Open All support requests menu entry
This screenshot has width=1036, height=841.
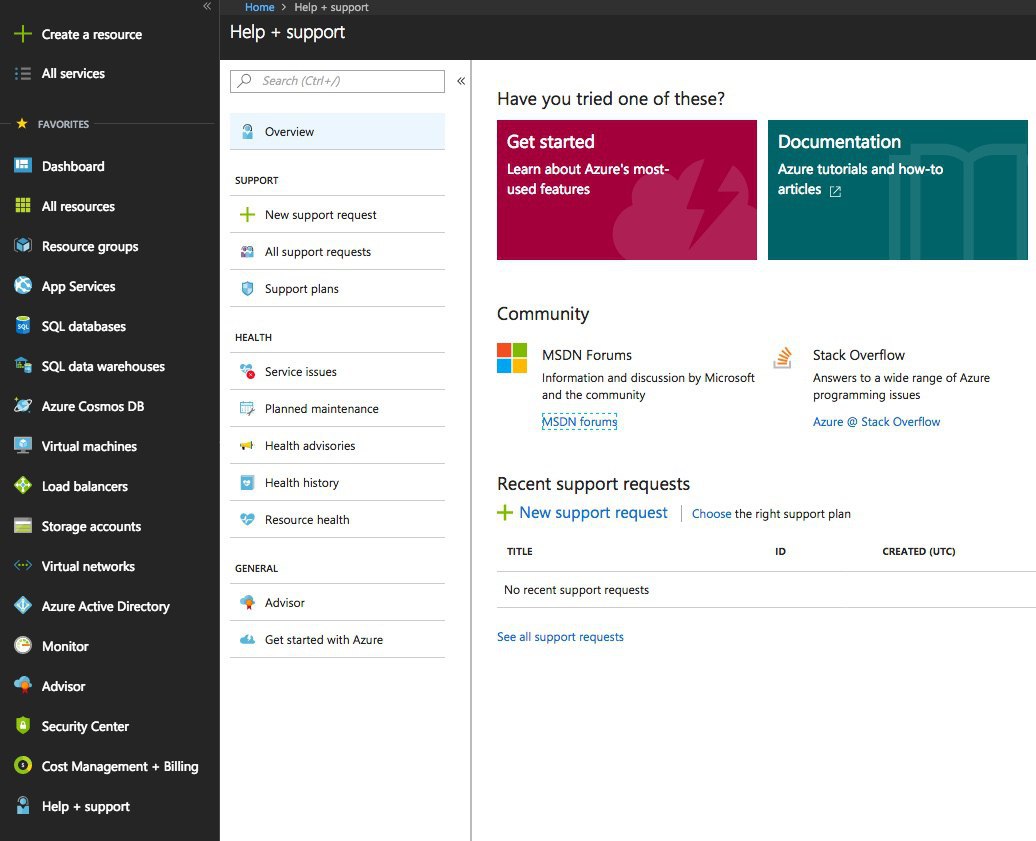(337, 252)
